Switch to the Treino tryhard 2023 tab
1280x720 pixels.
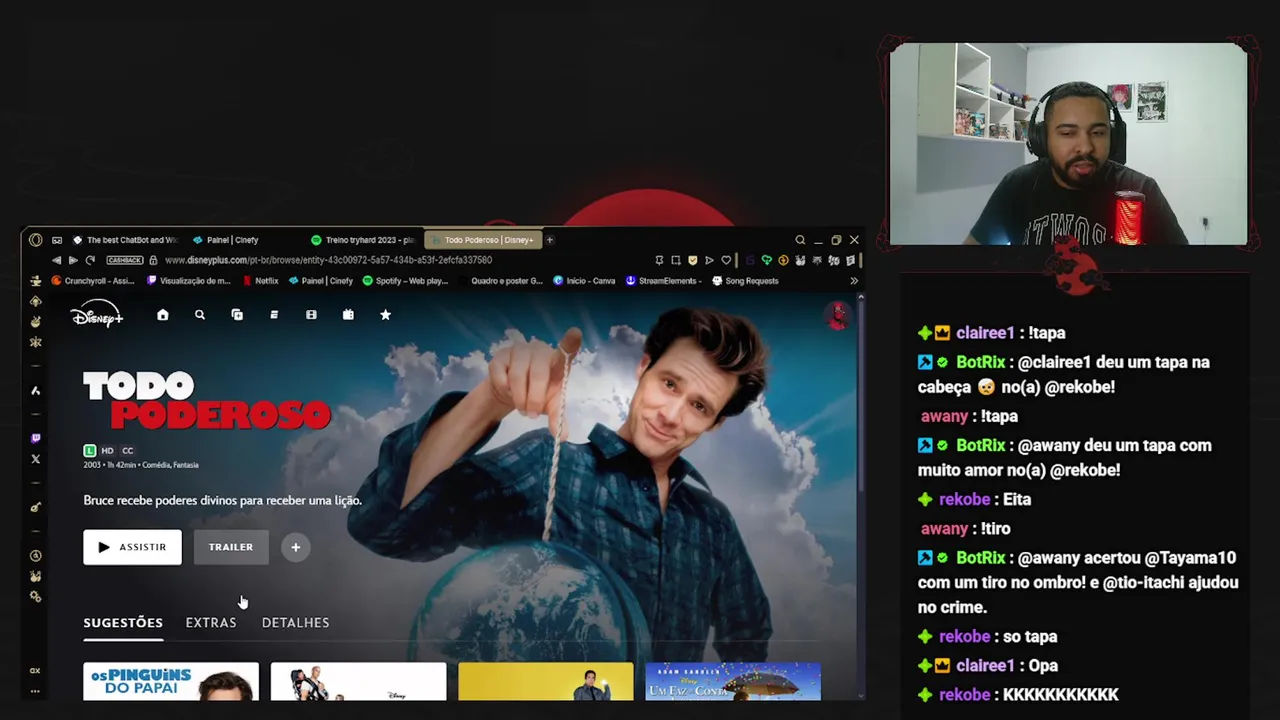(363, 240)
